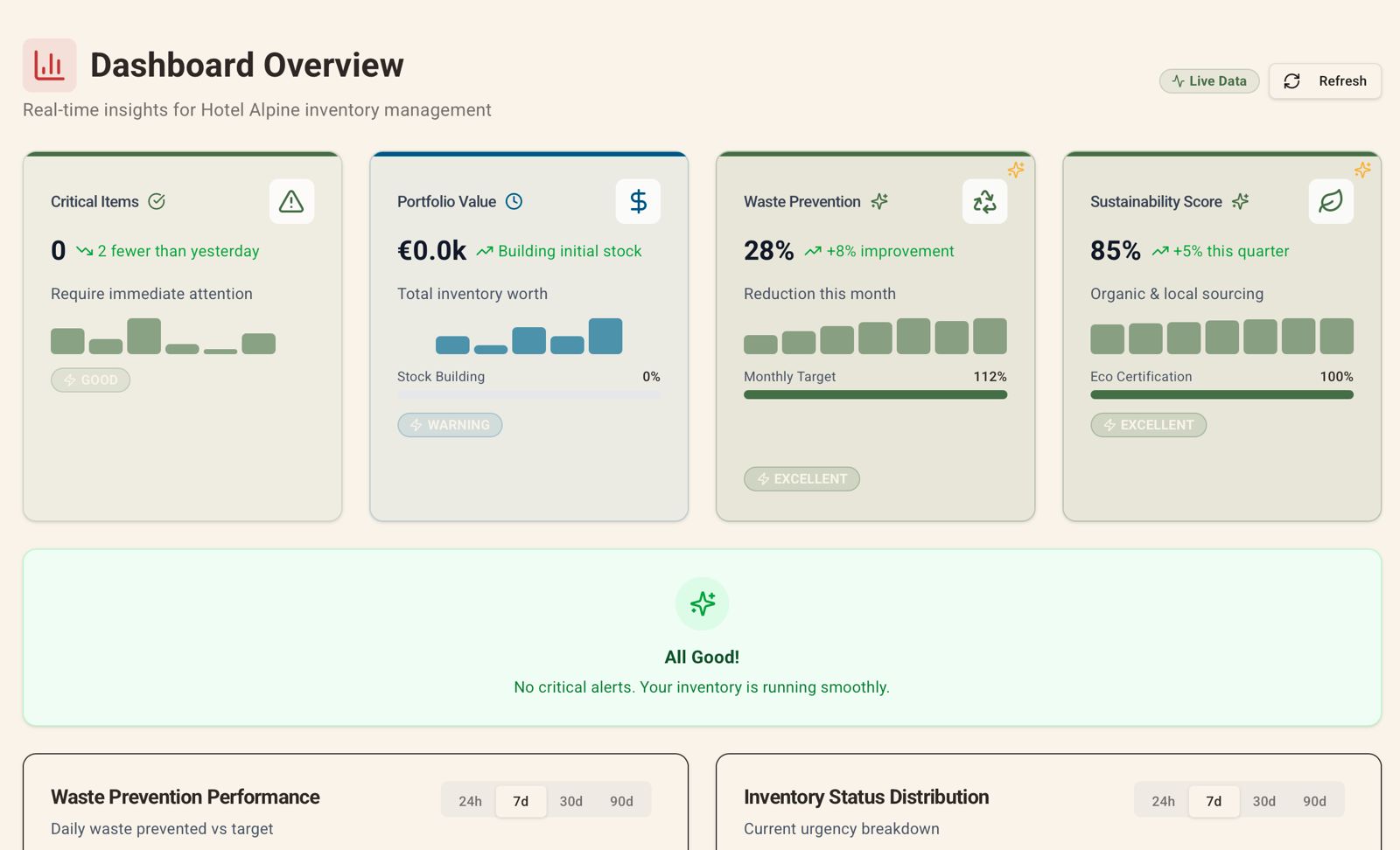Screen dimensions: 1400x850
Task: Click the Live Data badge
Action: pos(1209,81)
